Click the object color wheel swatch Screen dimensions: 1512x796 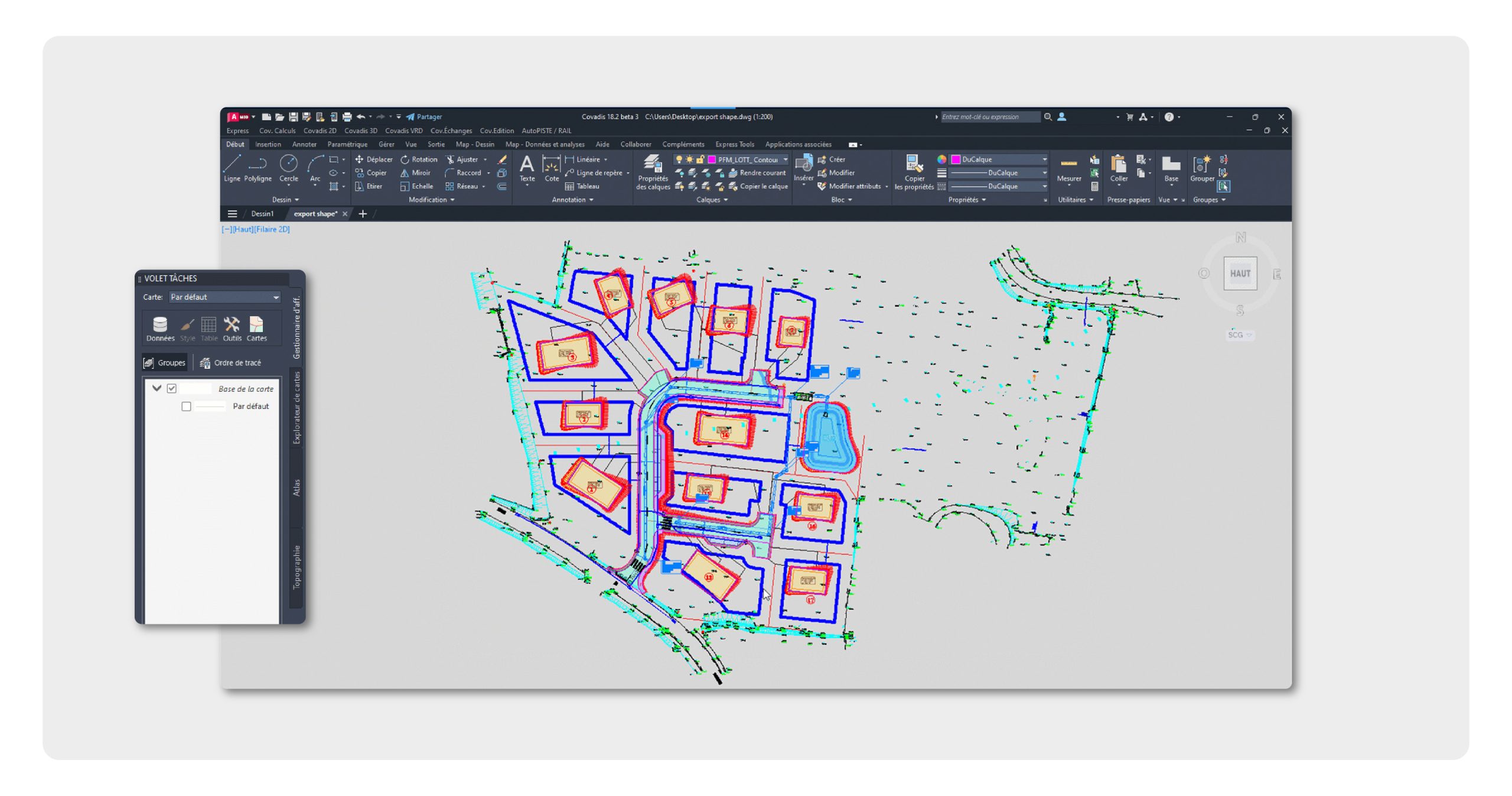click(x=941, y=160)
